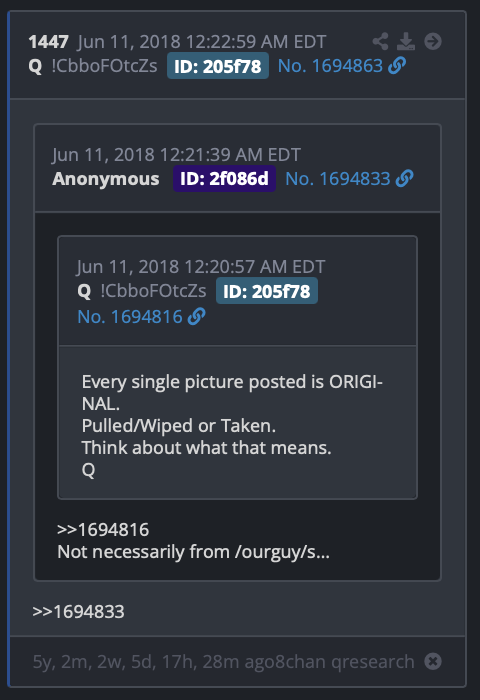The width and height of the screenshot is (480, 700).
Task: Click the purple ID: 2f086d badge
Action: [x=224, y=179]
